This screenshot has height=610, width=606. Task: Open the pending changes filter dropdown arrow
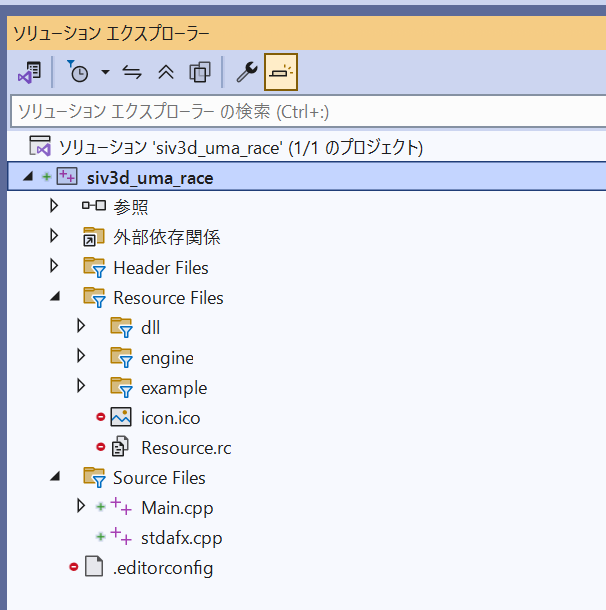click(104, 73)
